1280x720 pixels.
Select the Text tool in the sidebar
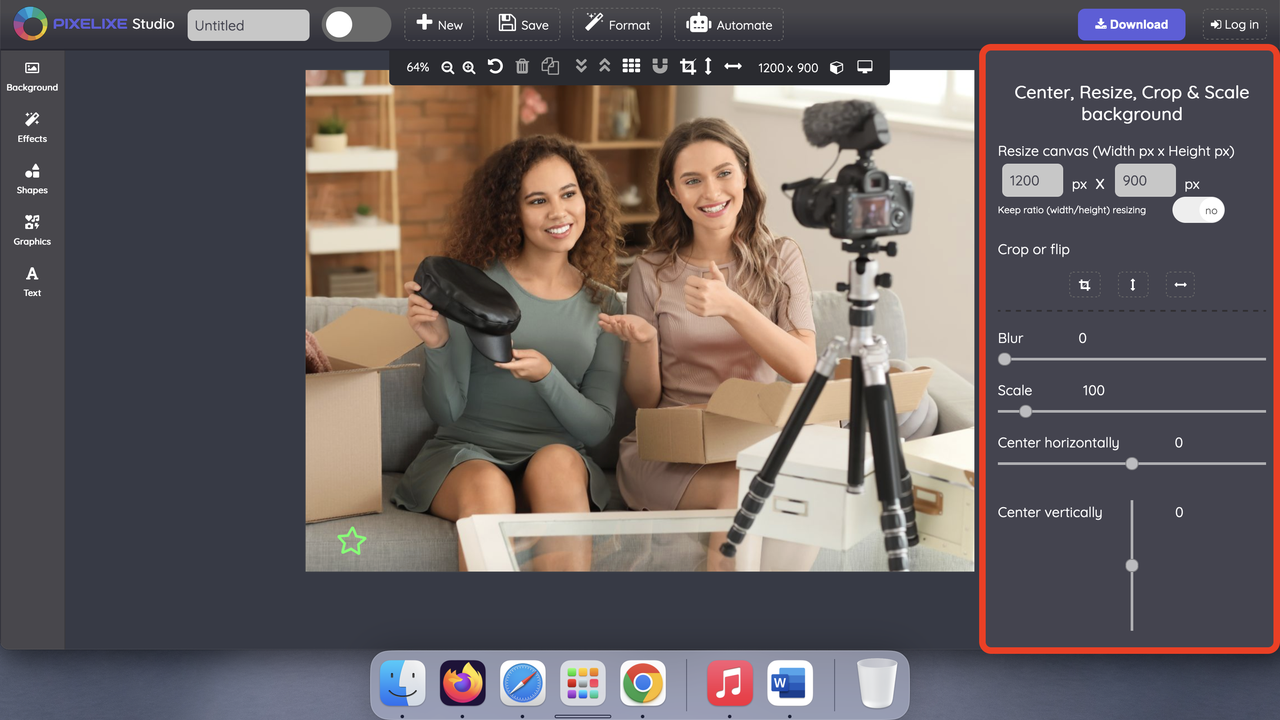(32, 281)
